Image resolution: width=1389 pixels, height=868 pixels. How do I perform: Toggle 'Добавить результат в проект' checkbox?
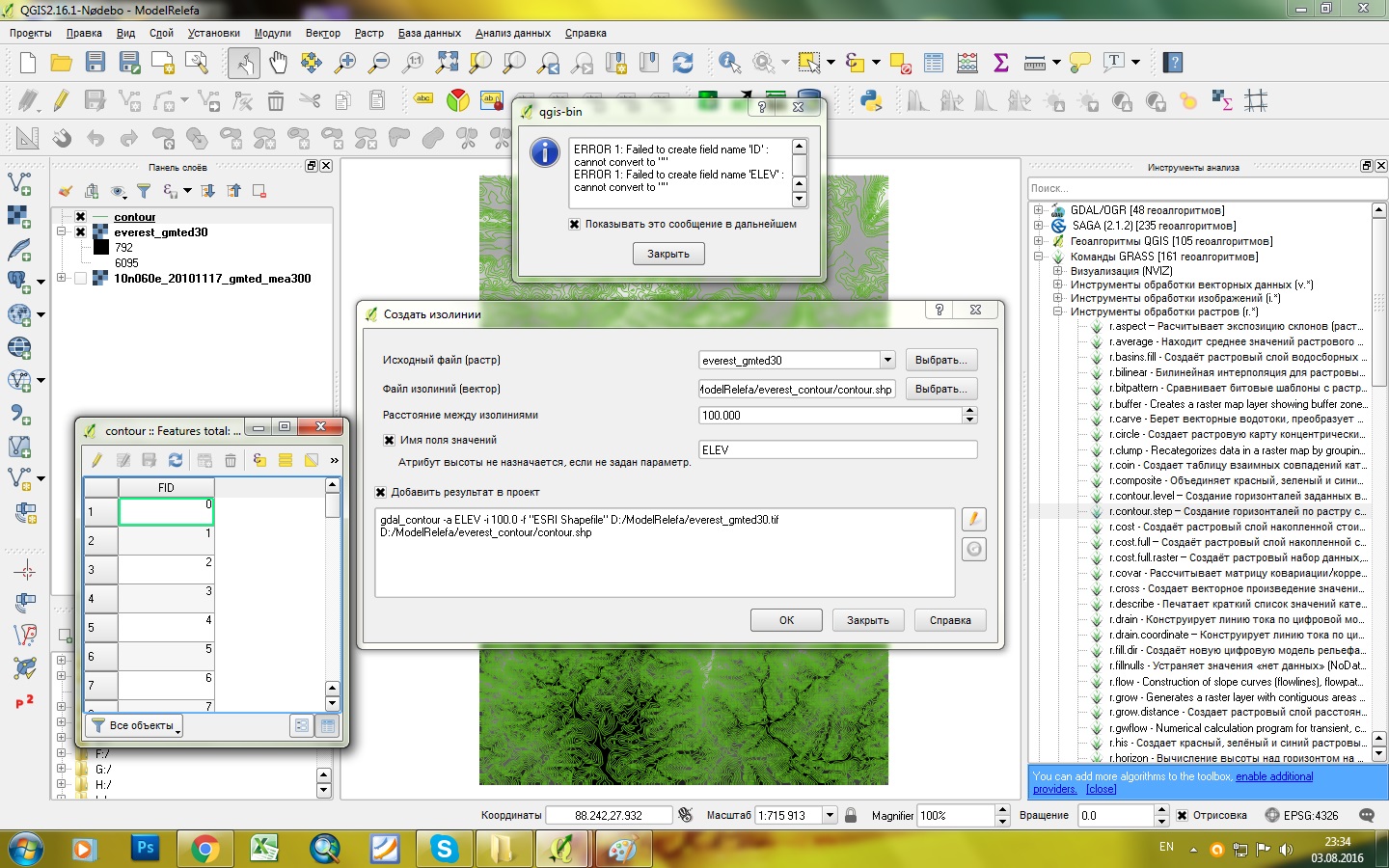click(381, 492)
